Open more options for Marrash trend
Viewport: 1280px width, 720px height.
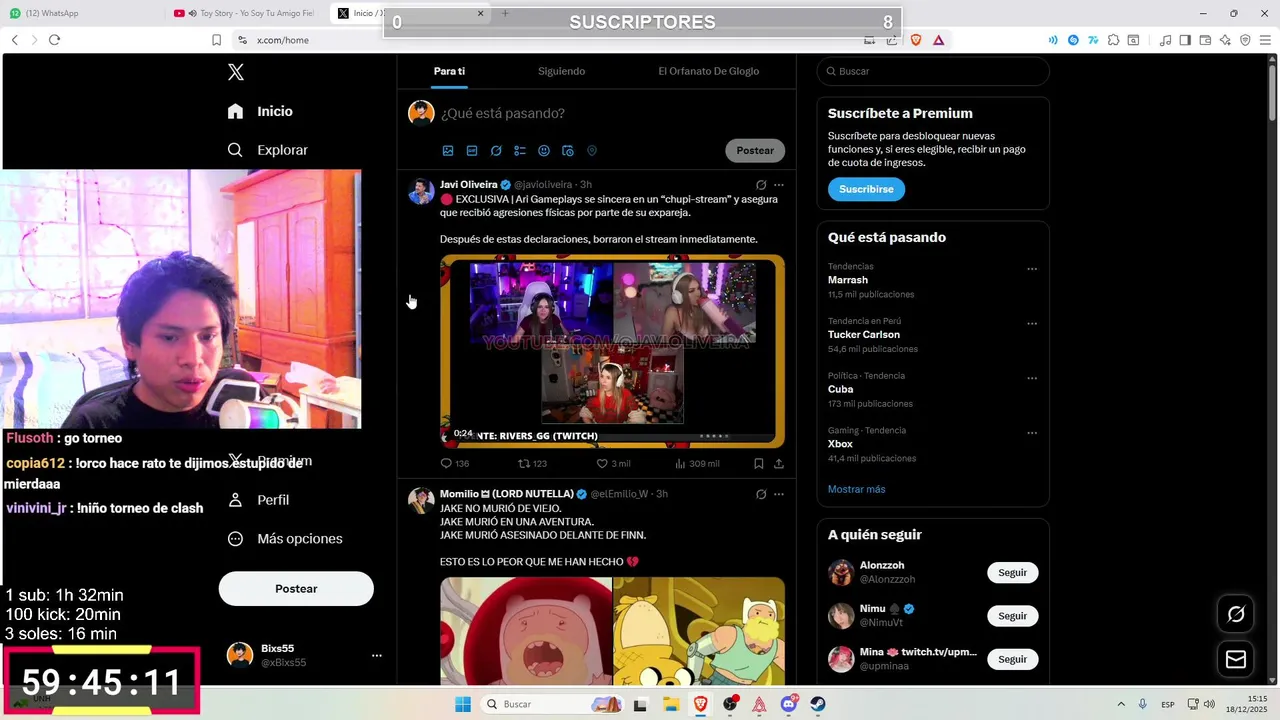[1032, 269]
